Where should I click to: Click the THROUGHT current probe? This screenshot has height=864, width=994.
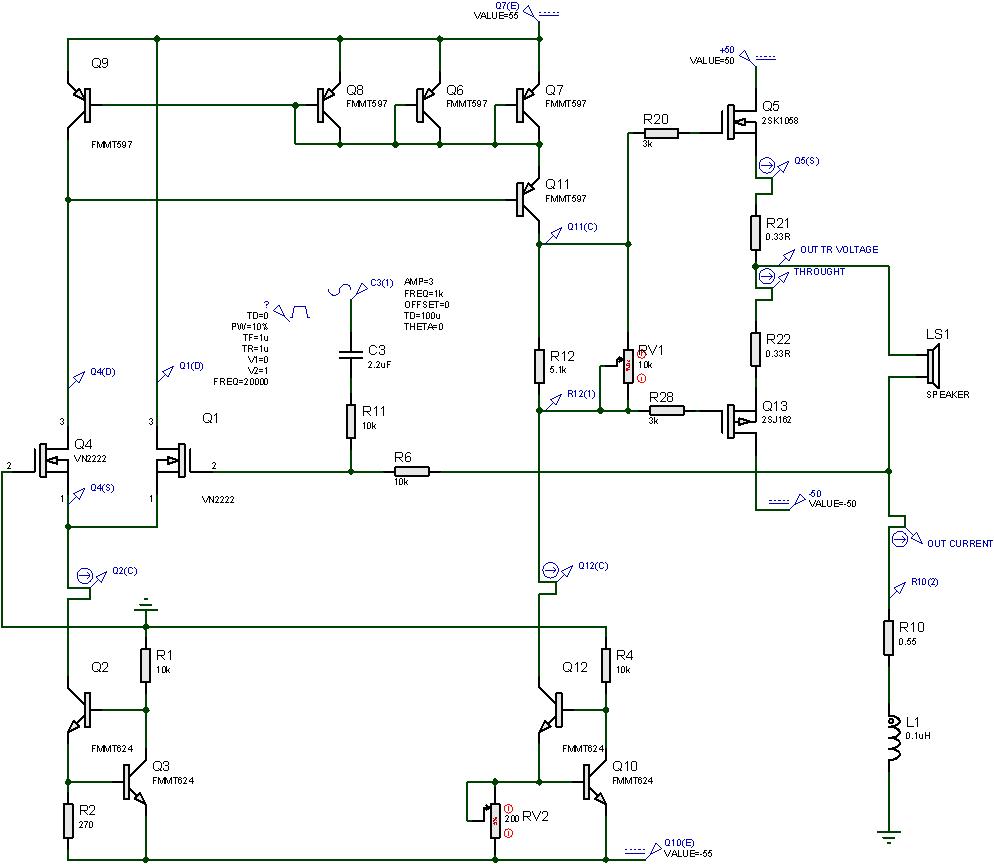pyautogui.click(x=774, y=277)
